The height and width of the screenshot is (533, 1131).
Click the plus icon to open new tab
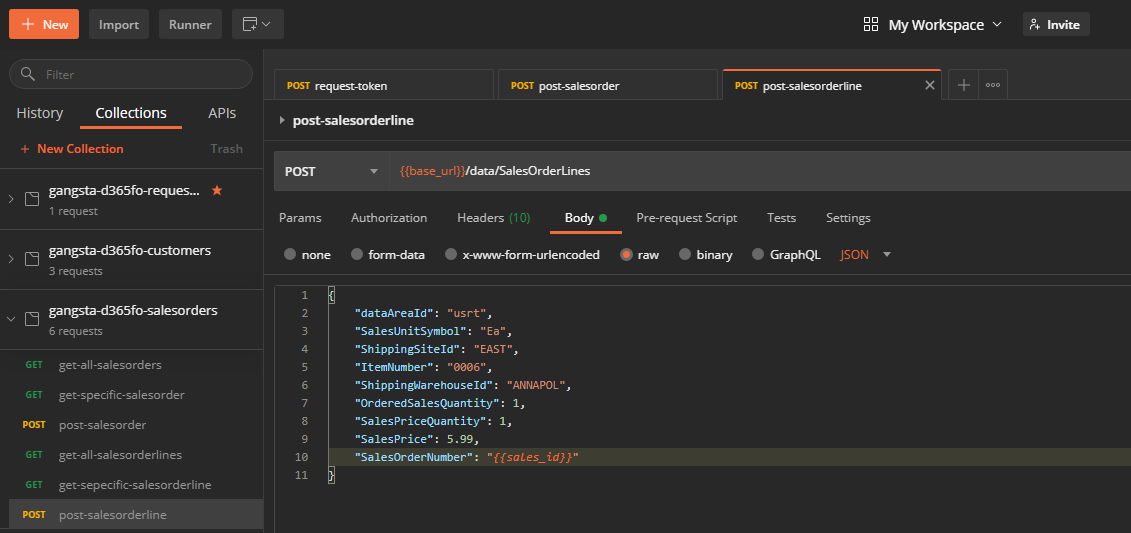coord(964,86)
